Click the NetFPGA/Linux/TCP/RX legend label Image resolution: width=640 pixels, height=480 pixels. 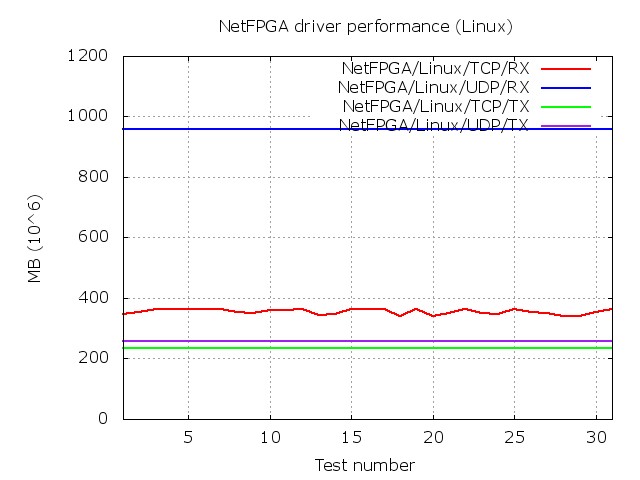(x=436, y=69)
